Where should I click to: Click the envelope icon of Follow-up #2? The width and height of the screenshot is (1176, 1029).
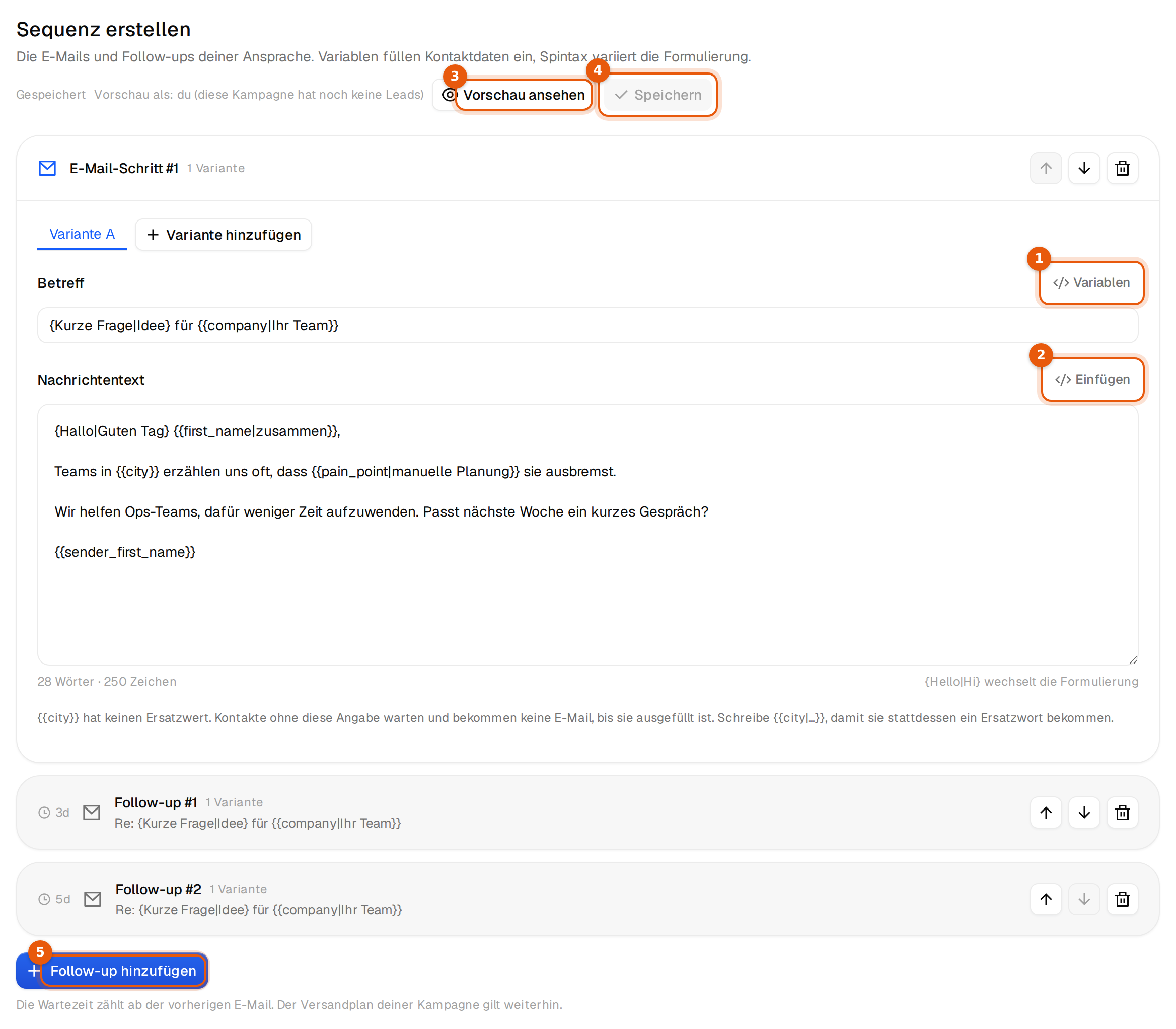point(93,899)
